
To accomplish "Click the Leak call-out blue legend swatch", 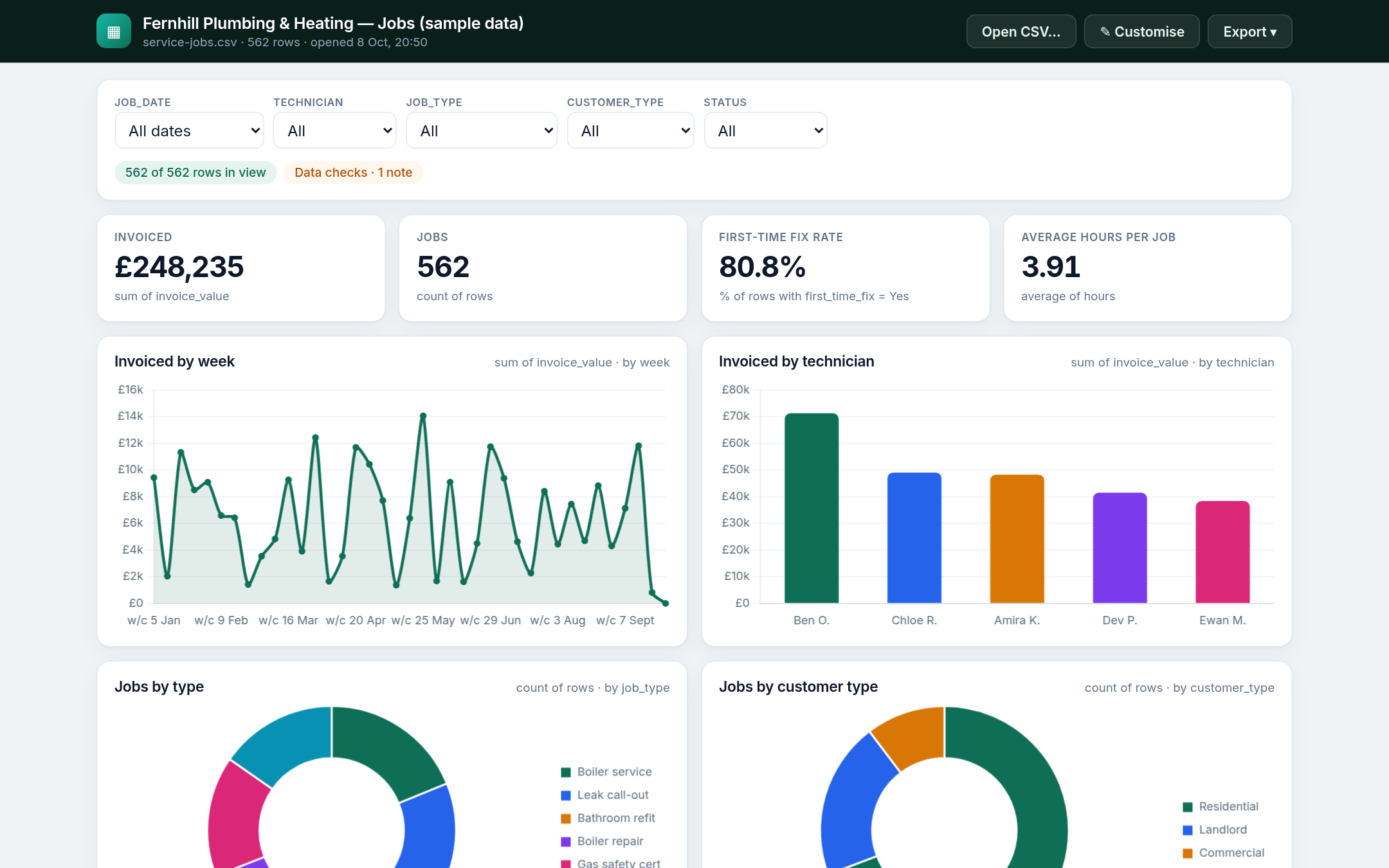I will coord(566,795).
